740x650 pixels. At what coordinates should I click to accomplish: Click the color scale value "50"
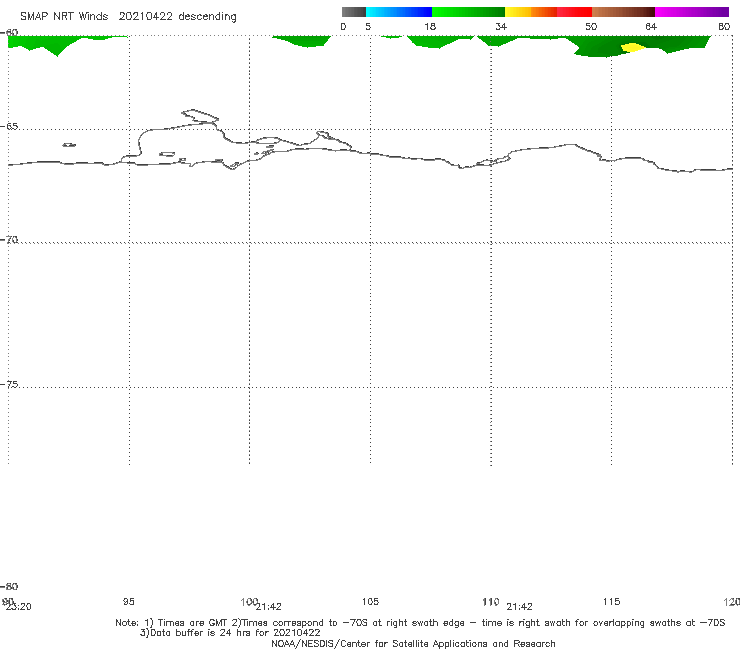point(591,27)
